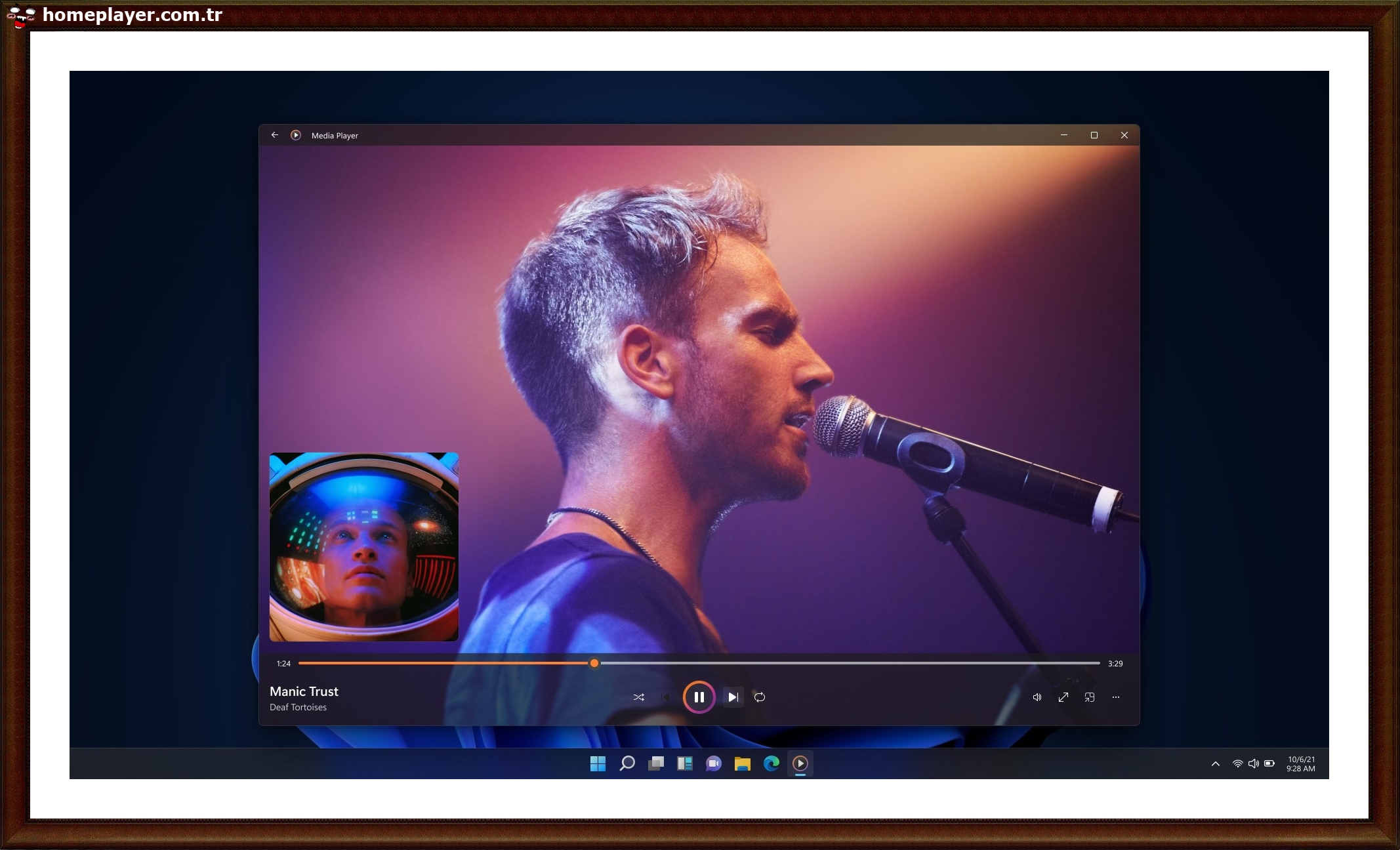Click the Deaf Tortoises artist name
The image size is (1400, 850).
[x=298, y=707]
